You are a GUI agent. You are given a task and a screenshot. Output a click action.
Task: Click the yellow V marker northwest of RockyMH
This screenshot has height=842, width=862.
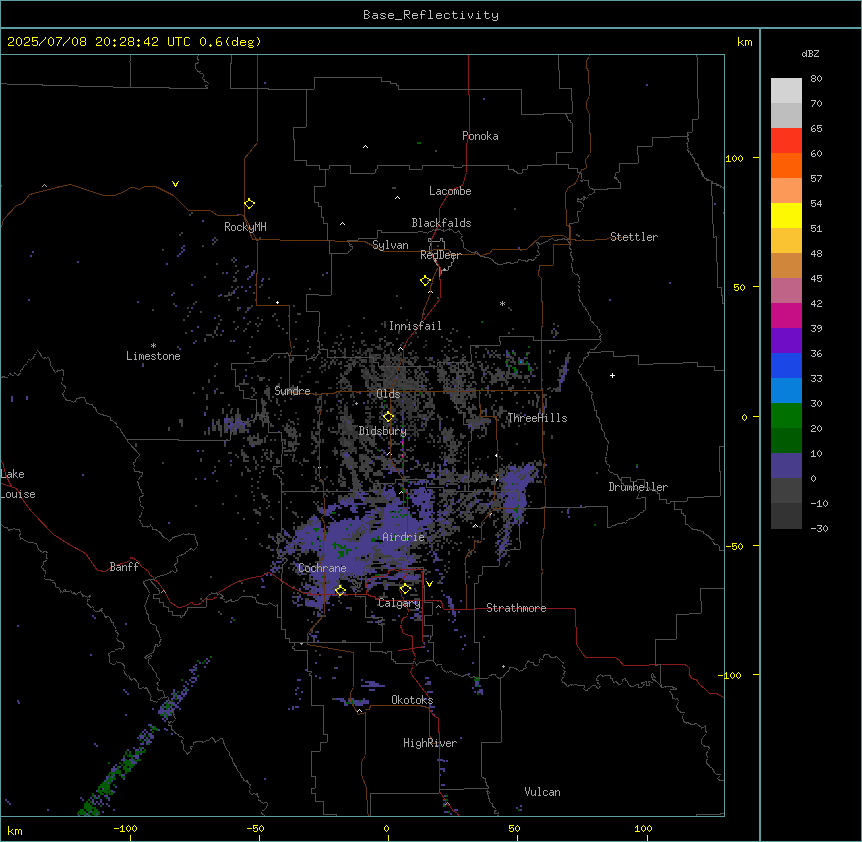pyautogui.click(x=175, y=184)
